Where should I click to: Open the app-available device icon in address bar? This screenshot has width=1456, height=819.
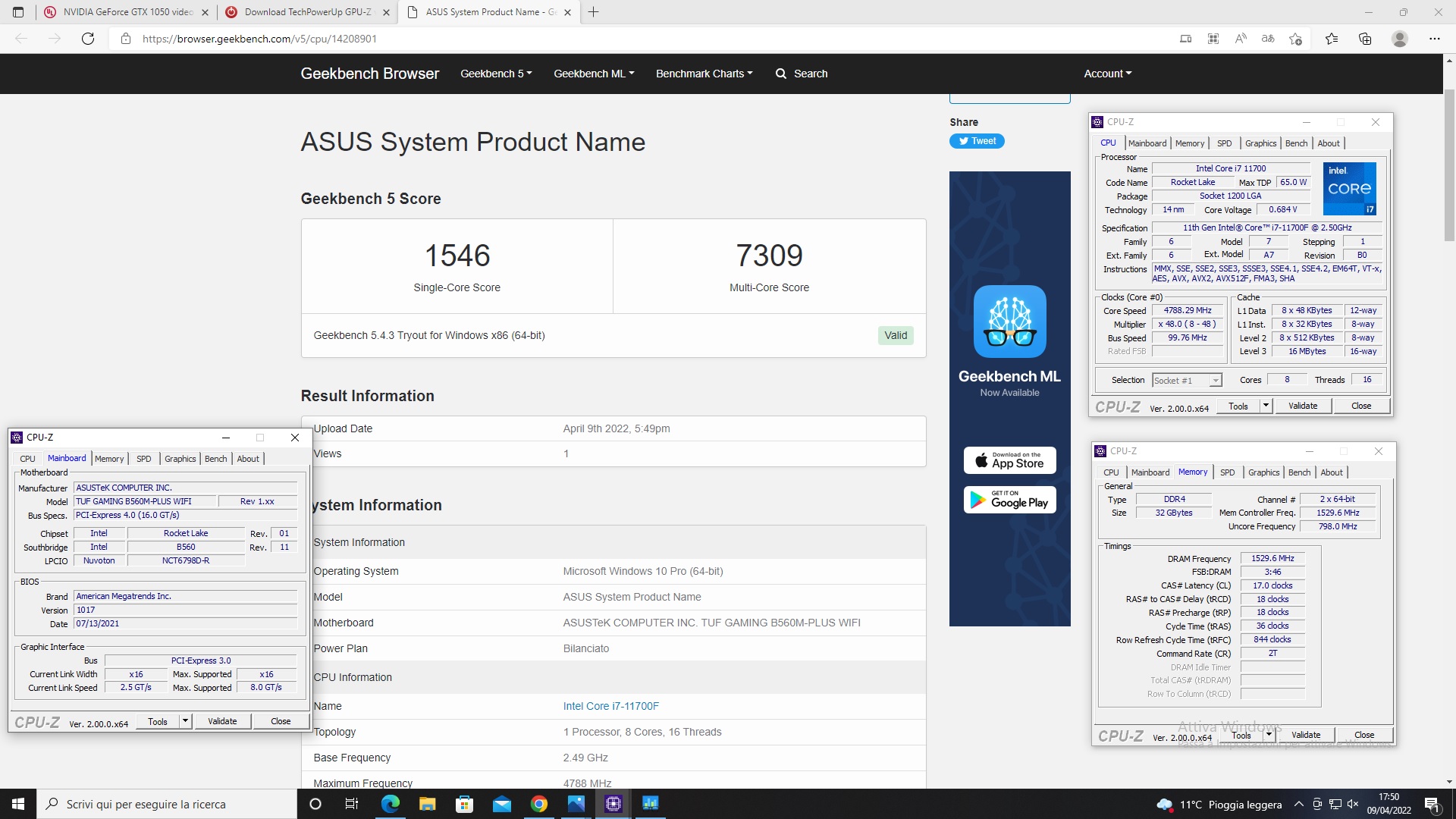click(1186, 39)
